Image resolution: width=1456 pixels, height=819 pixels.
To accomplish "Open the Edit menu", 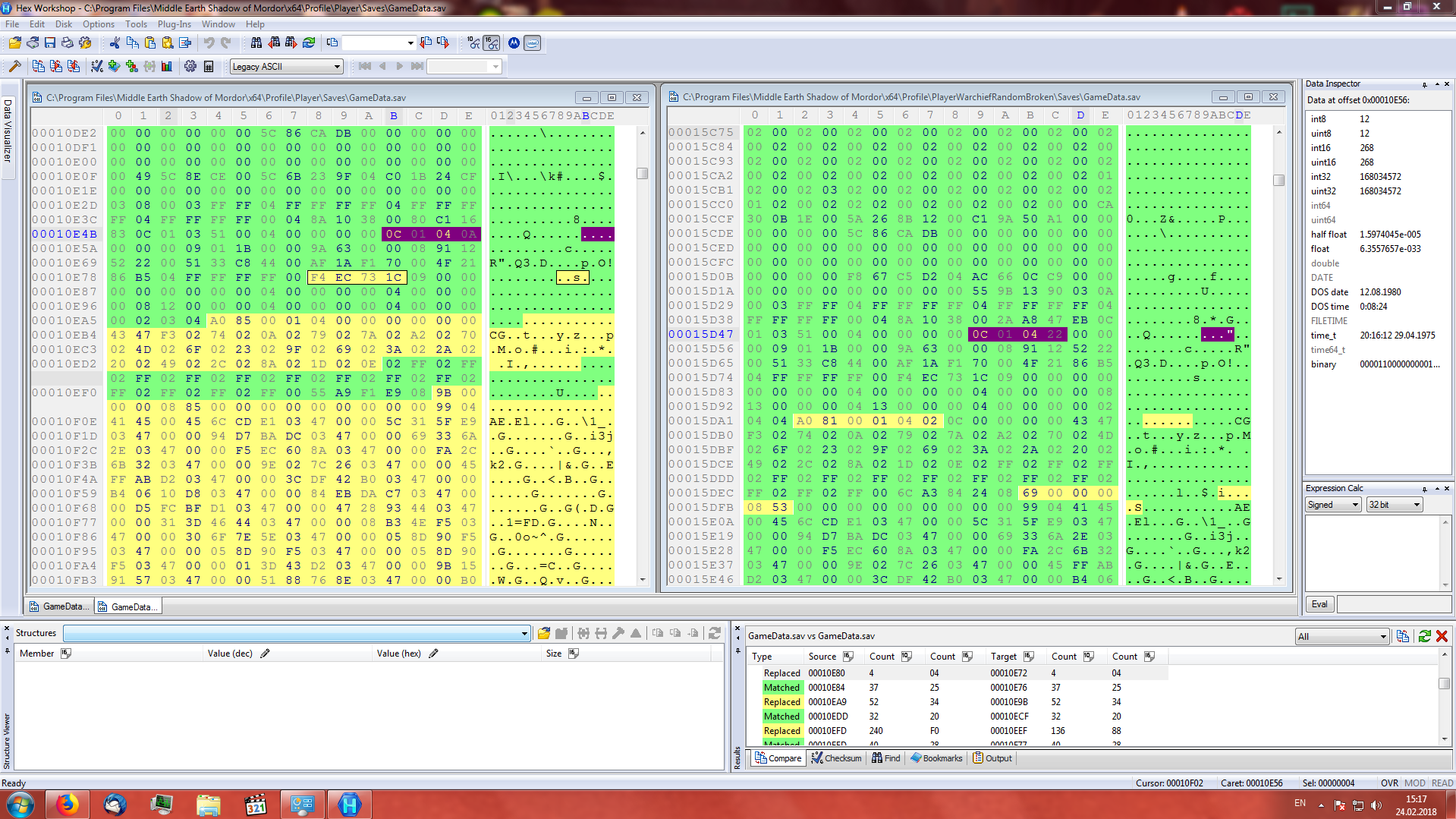I will click(x=37, y=24).
